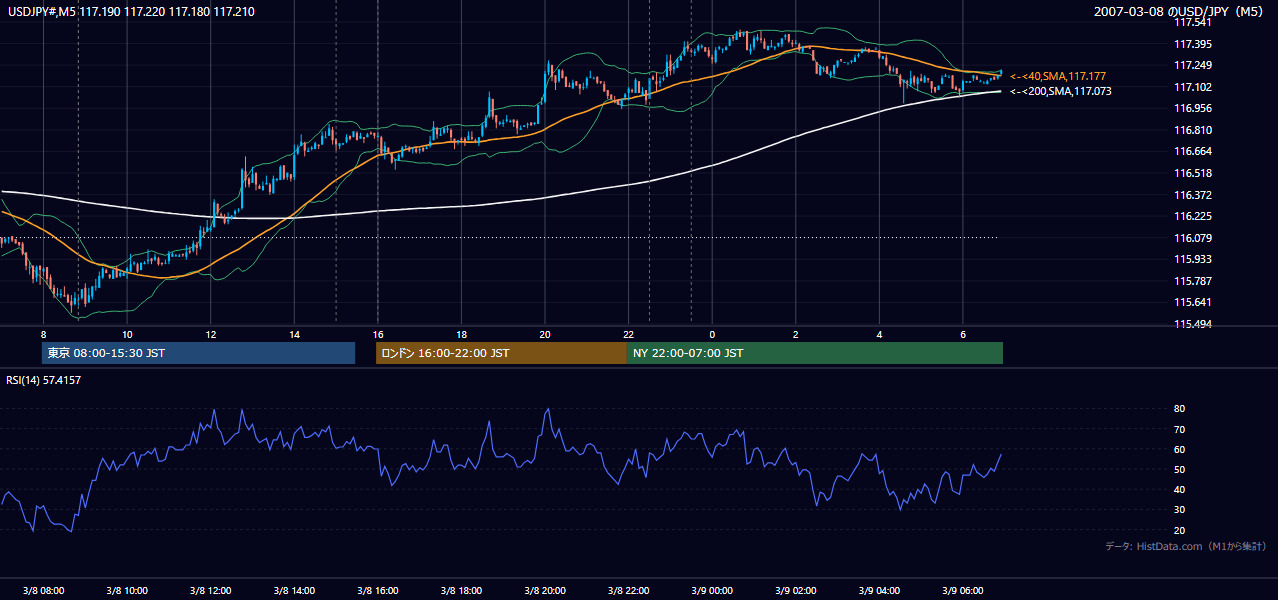Click RSI scale value 40
The image size is (1278, 600).
pos(1180,489)
